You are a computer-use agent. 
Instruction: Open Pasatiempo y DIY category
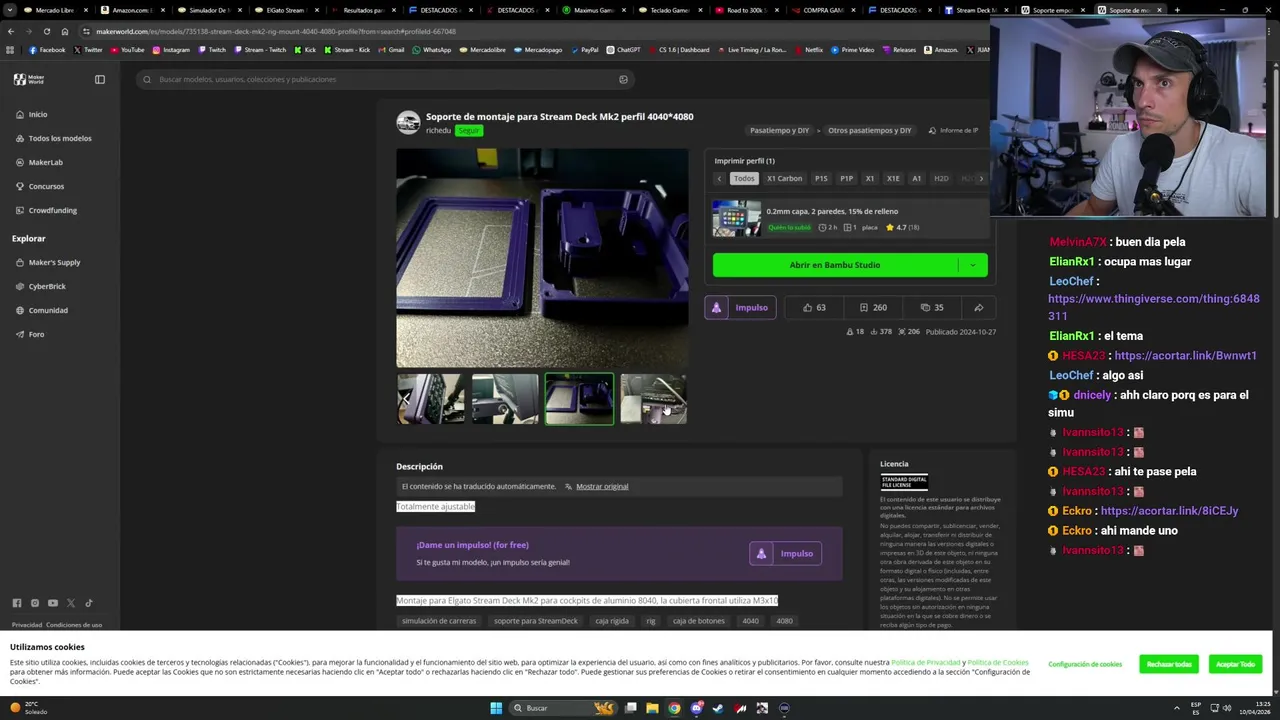(x=779, y=130)
